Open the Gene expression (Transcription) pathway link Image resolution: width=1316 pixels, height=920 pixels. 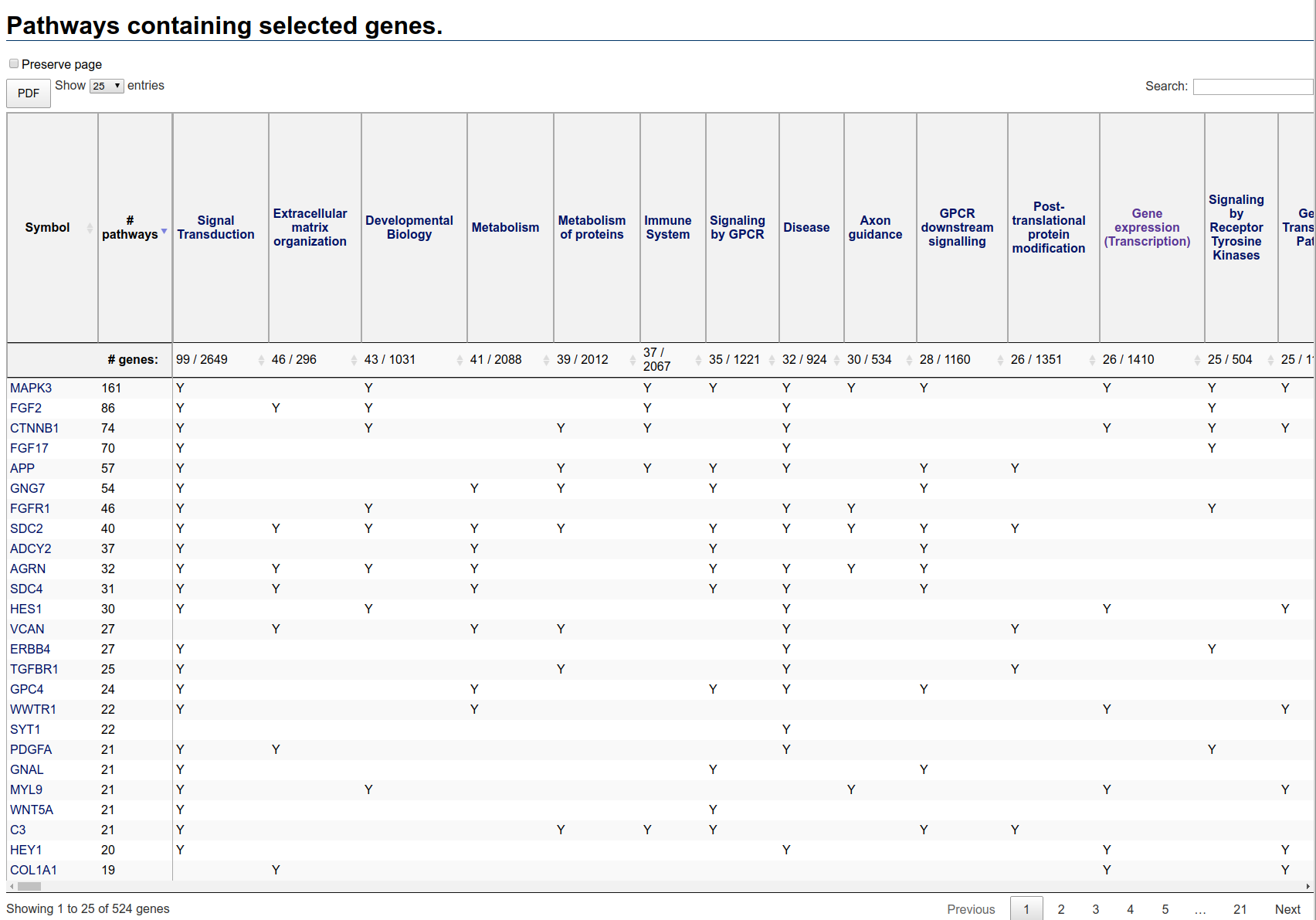(1147, 227)
